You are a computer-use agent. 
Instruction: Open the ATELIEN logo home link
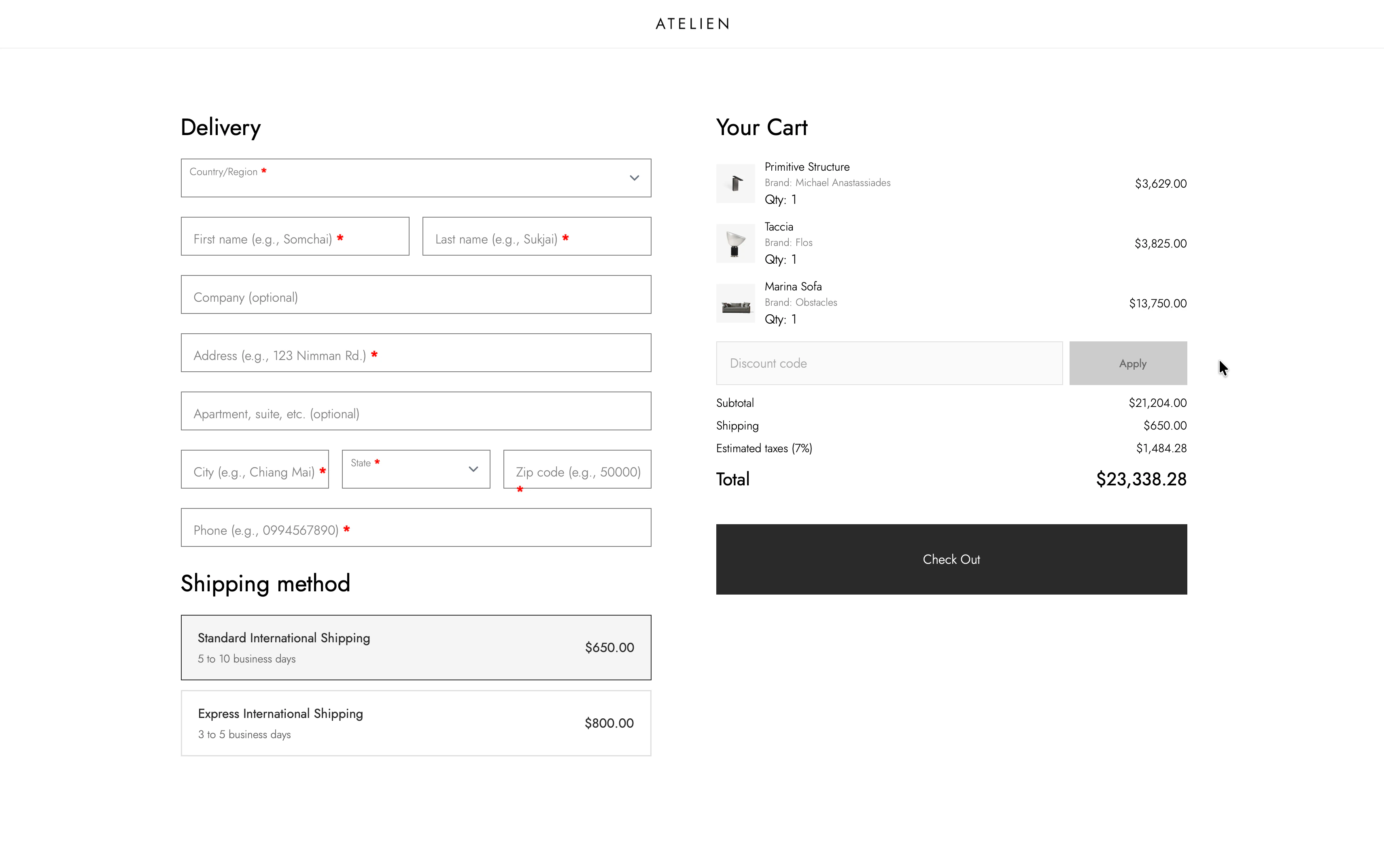[692, 23]
